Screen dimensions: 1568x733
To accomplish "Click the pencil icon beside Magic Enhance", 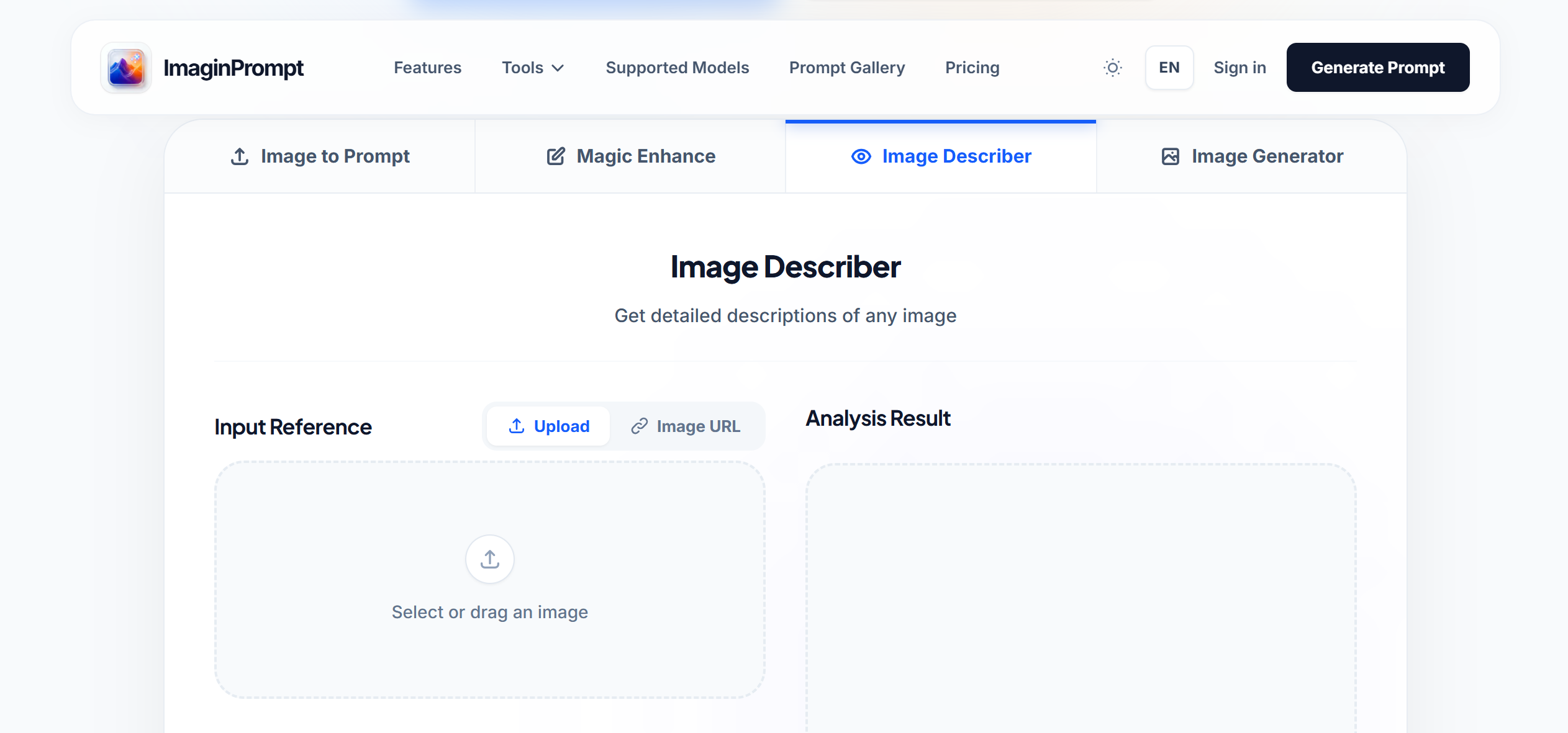I will tap(556, 156).
